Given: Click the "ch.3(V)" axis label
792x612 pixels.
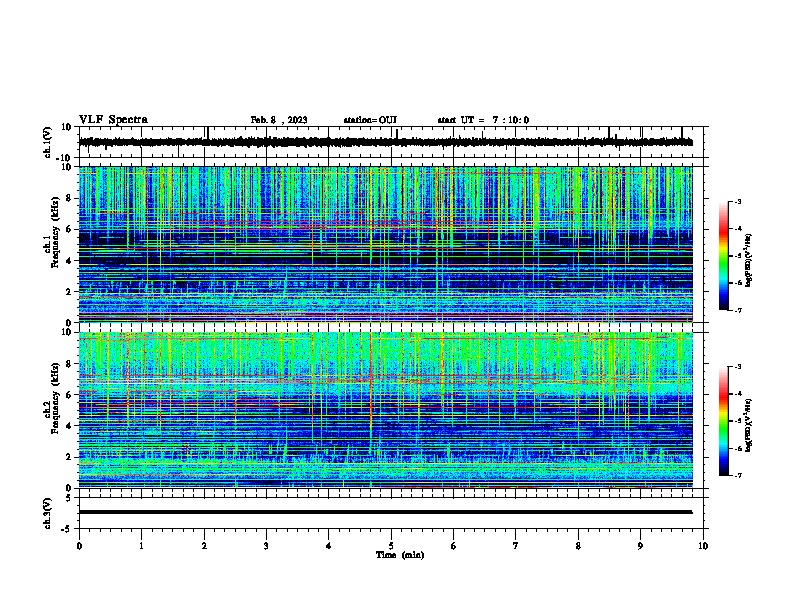Looking at the screenshot, I should pyautogui.click(x=48, y=513).
